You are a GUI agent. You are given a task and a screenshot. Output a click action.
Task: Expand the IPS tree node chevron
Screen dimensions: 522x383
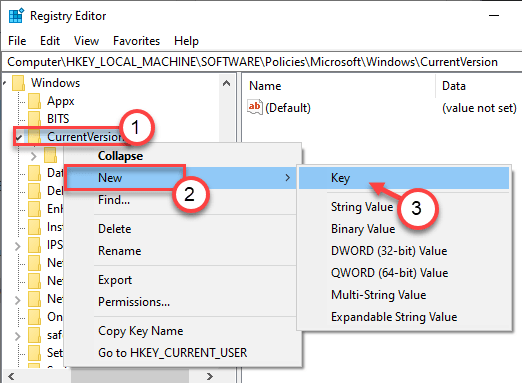pyautogui.click(x=18, y=246)
